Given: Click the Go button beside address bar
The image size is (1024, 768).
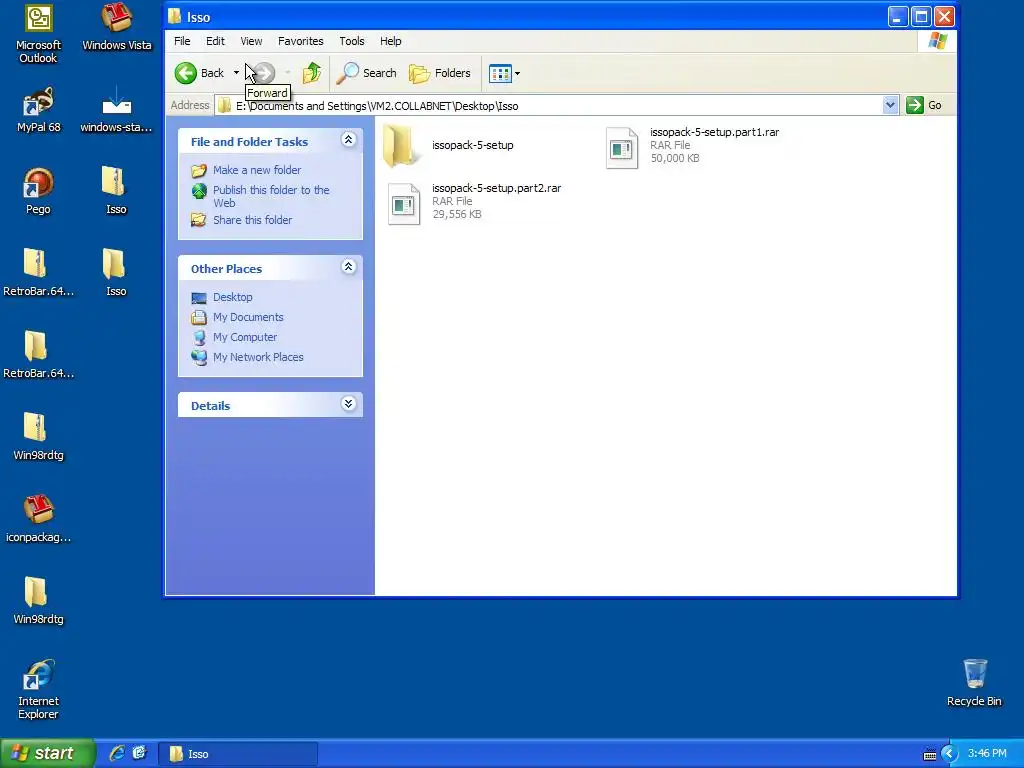Looking at the screenshot, I should (923, 105).
